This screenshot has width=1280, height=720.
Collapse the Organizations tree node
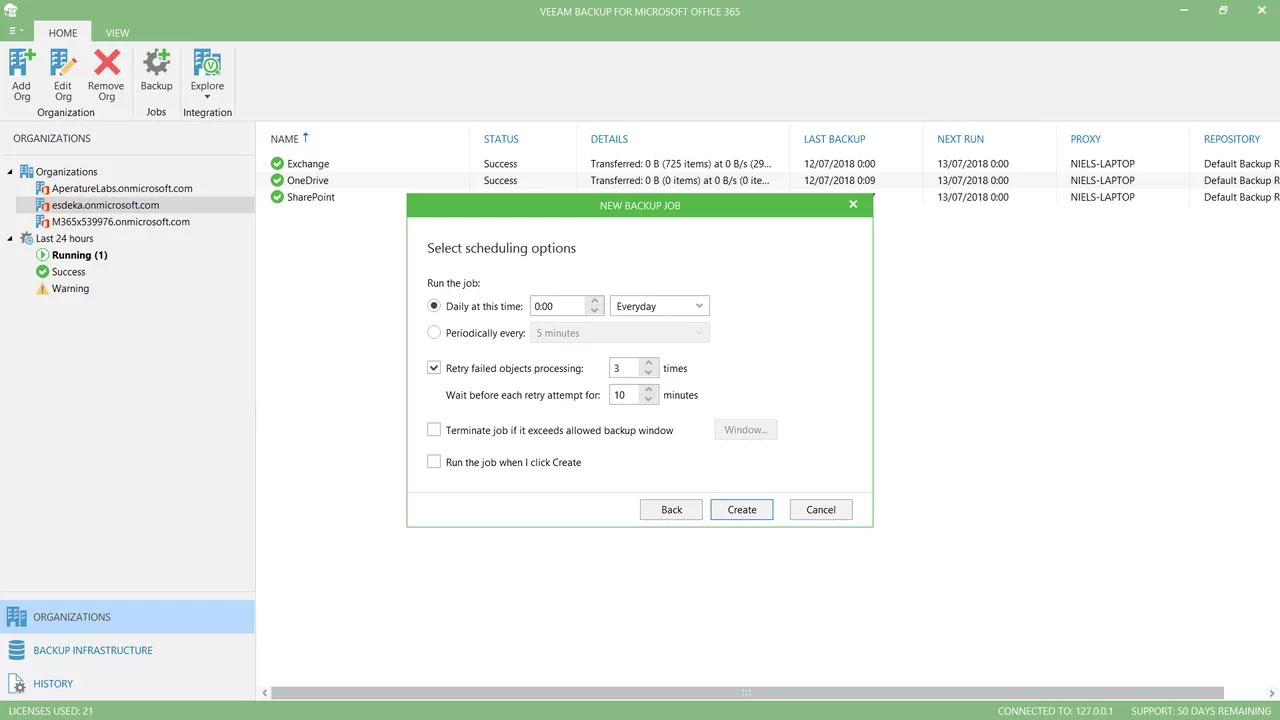(8, 171)
